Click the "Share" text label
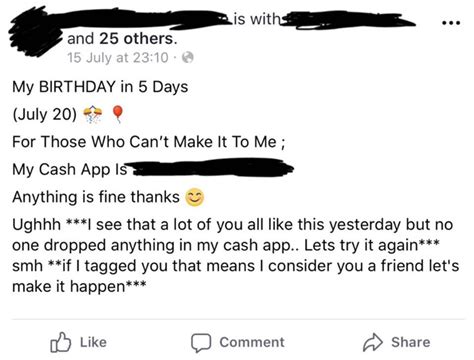This screenshot has height=360, width=474. tap(411, 342)
